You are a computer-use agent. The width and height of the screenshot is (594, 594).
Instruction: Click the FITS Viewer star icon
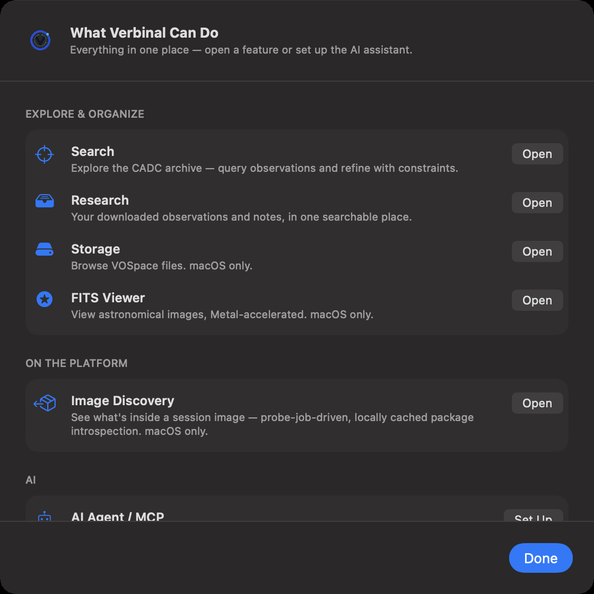(44, 299)
